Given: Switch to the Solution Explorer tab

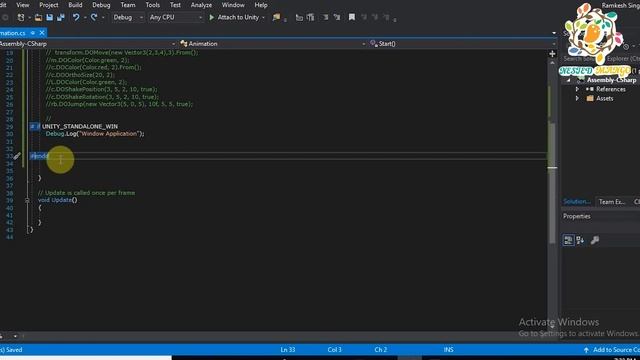Looking at the screenshot, I should click(x=577, y=202).
